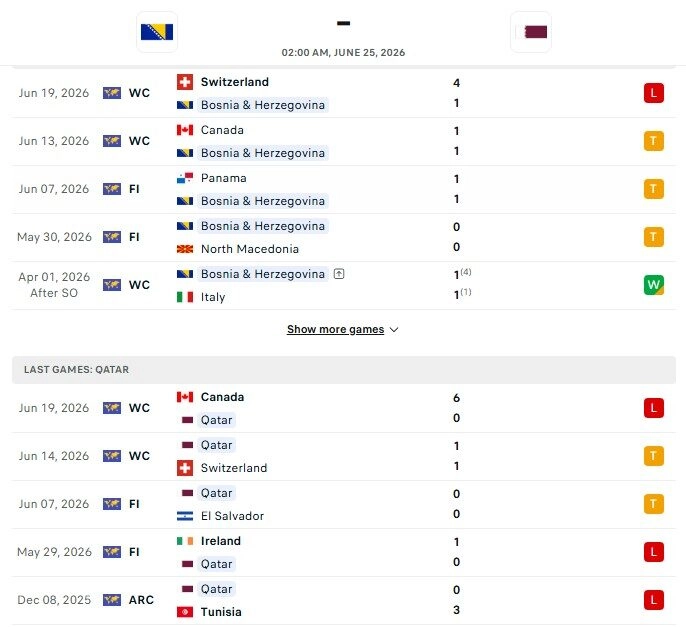Open the Ireland team link
Image resolution: width=686 pixels, height=627 pixels.
click(x=220, y=541)
